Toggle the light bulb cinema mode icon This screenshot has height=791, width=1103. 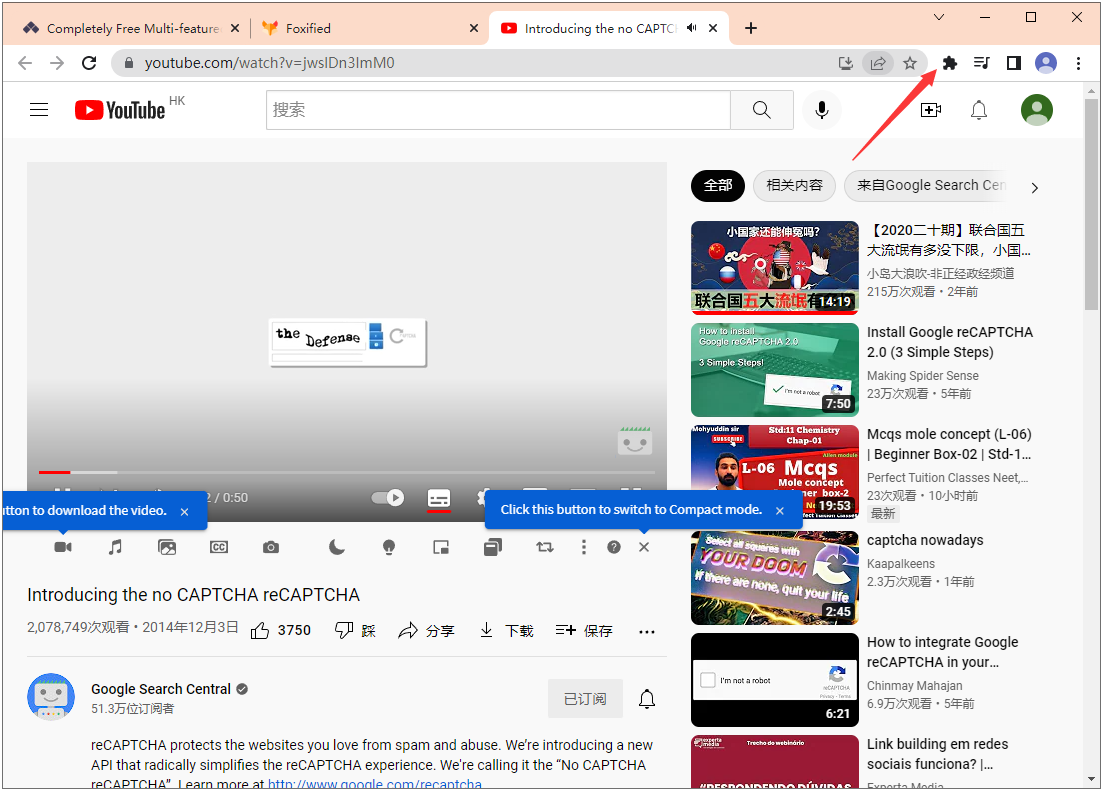pos(389,547)
